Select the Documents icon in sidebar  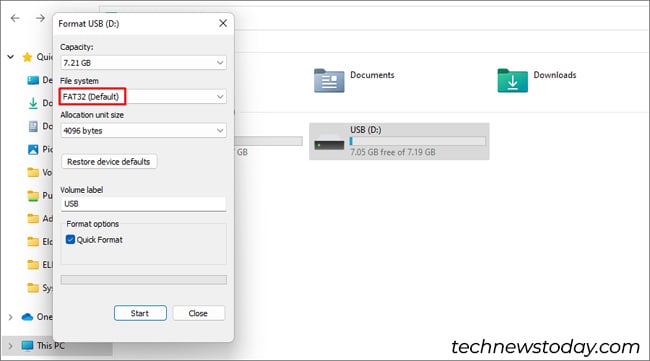pos(33,126)
